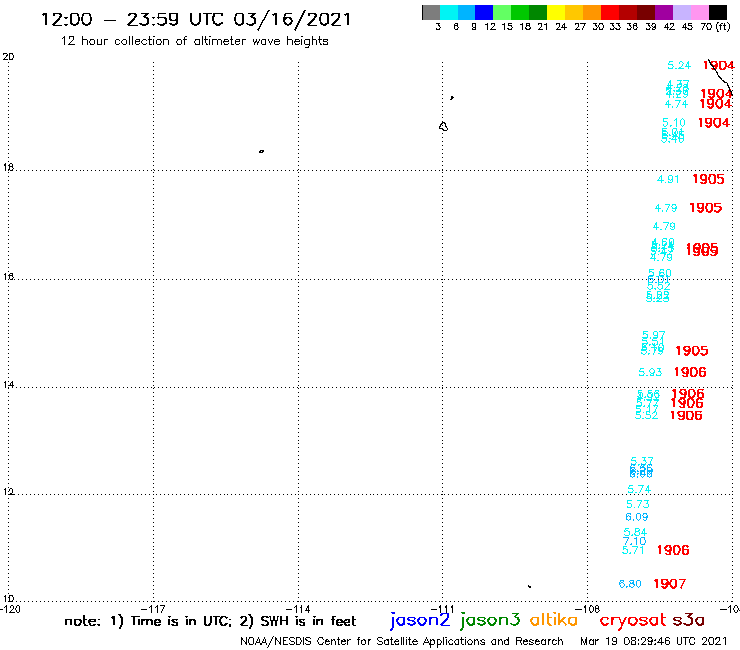Viewport: 740px width, 650px height.
Task: Click the 5.24 wave height value
Action: [679, 65]
